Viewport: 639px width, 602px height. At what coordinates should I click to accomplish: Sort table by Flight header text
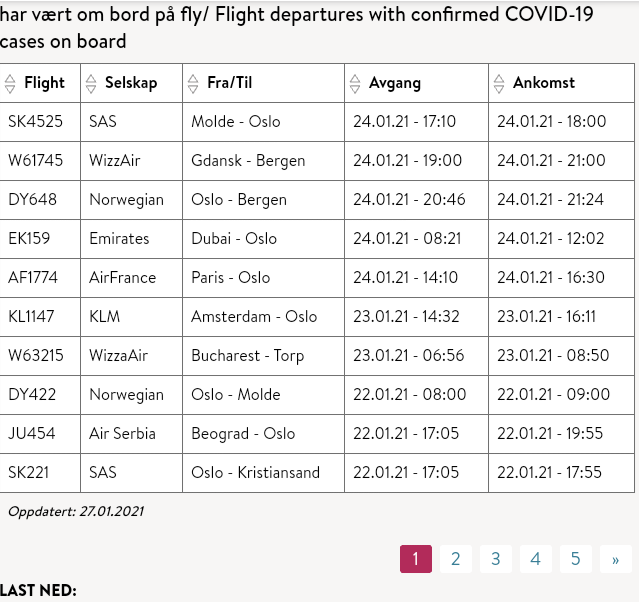tap(44, 83)
